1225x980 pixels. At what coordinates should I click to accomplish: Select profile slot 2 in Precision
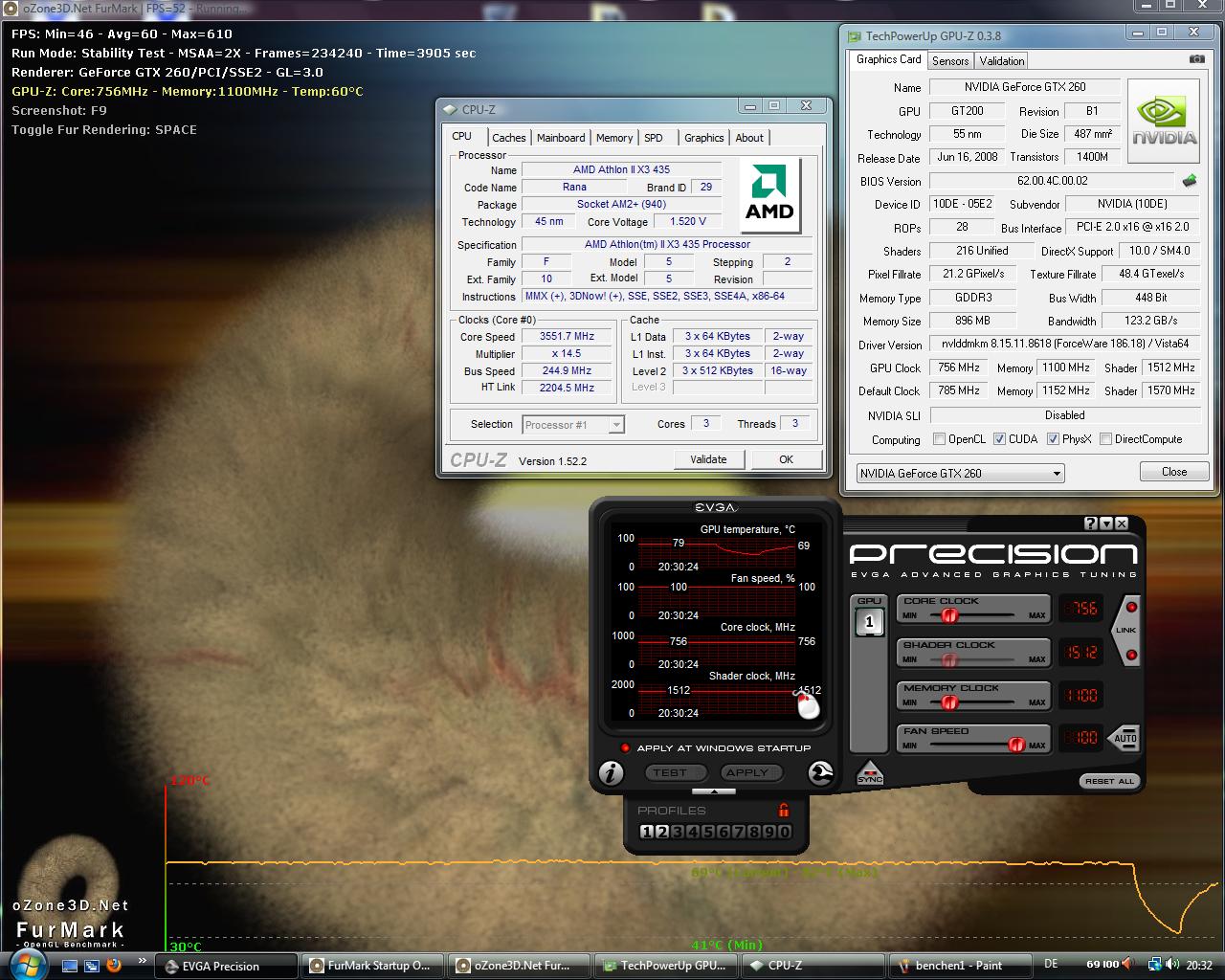661,832
